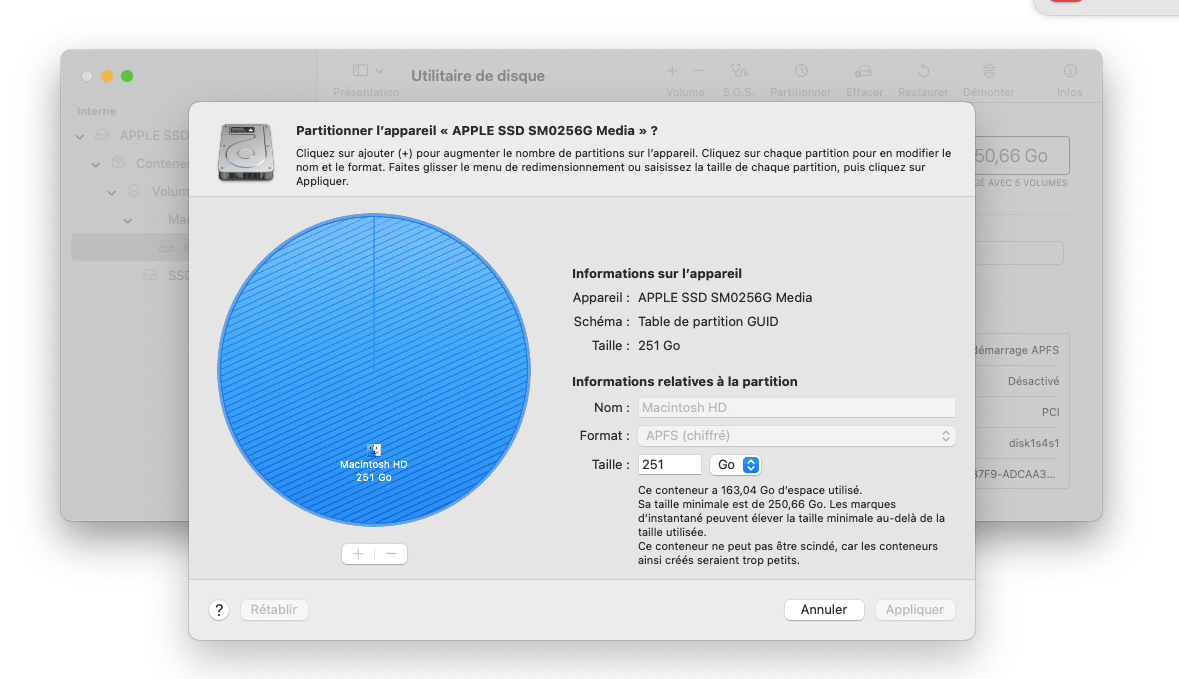Click the disk icon of the highlighted sidebar row

[166, 247]
